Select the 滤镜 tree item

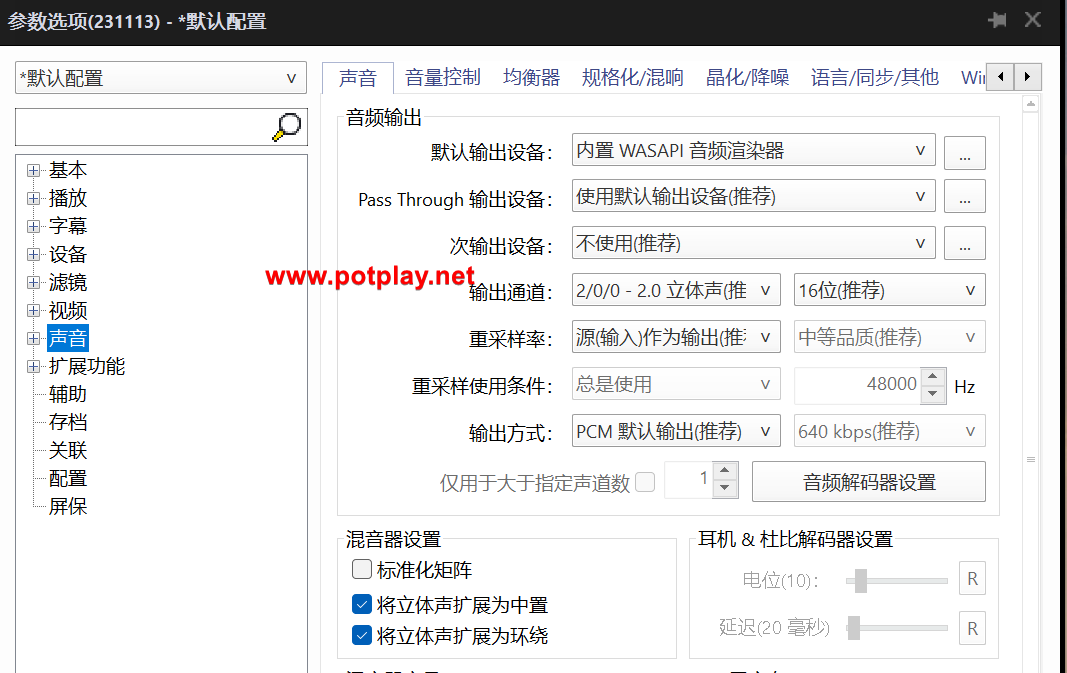[x=67, y=282]
